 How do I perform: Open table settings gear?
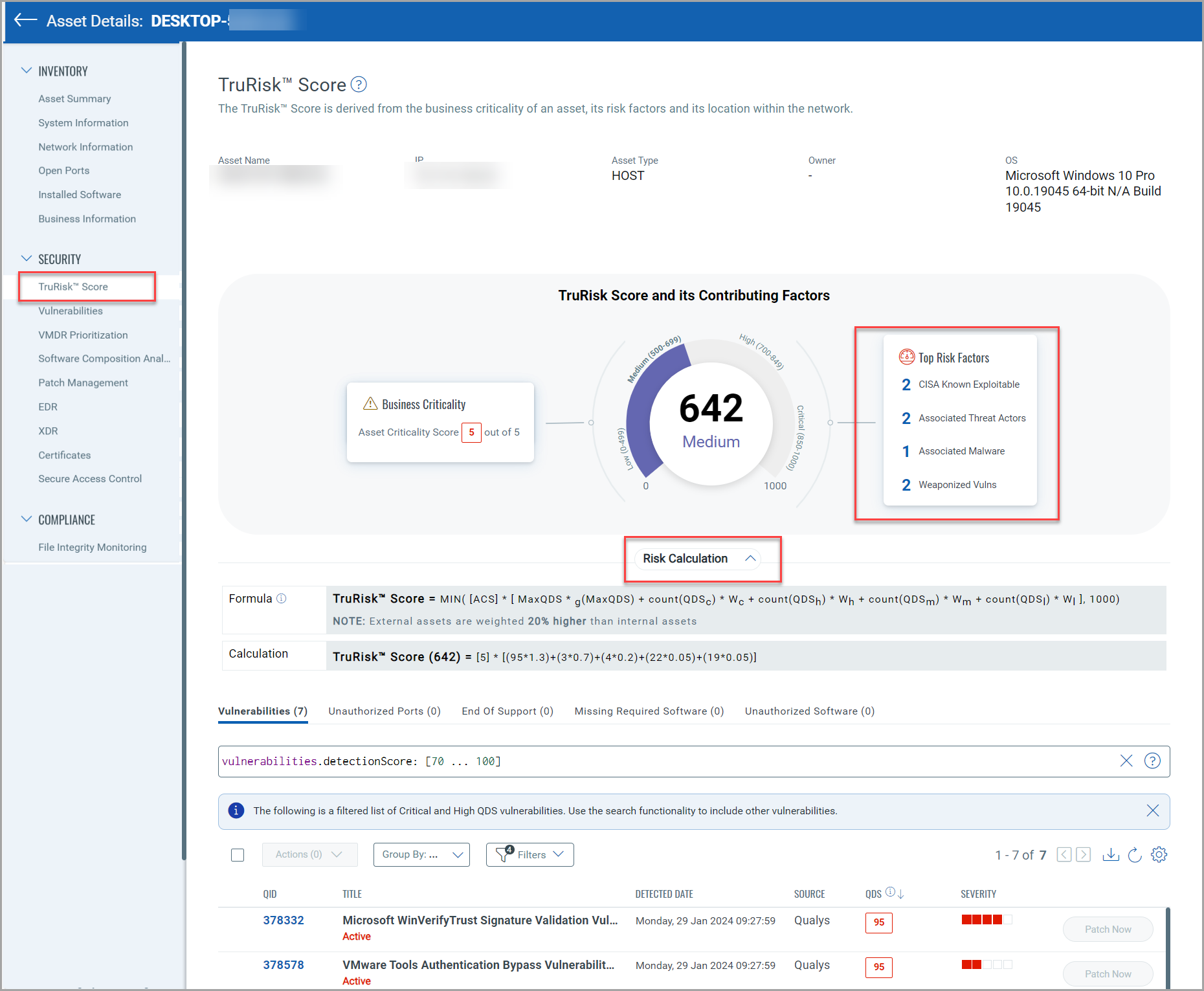click(x=1159, y=854)
